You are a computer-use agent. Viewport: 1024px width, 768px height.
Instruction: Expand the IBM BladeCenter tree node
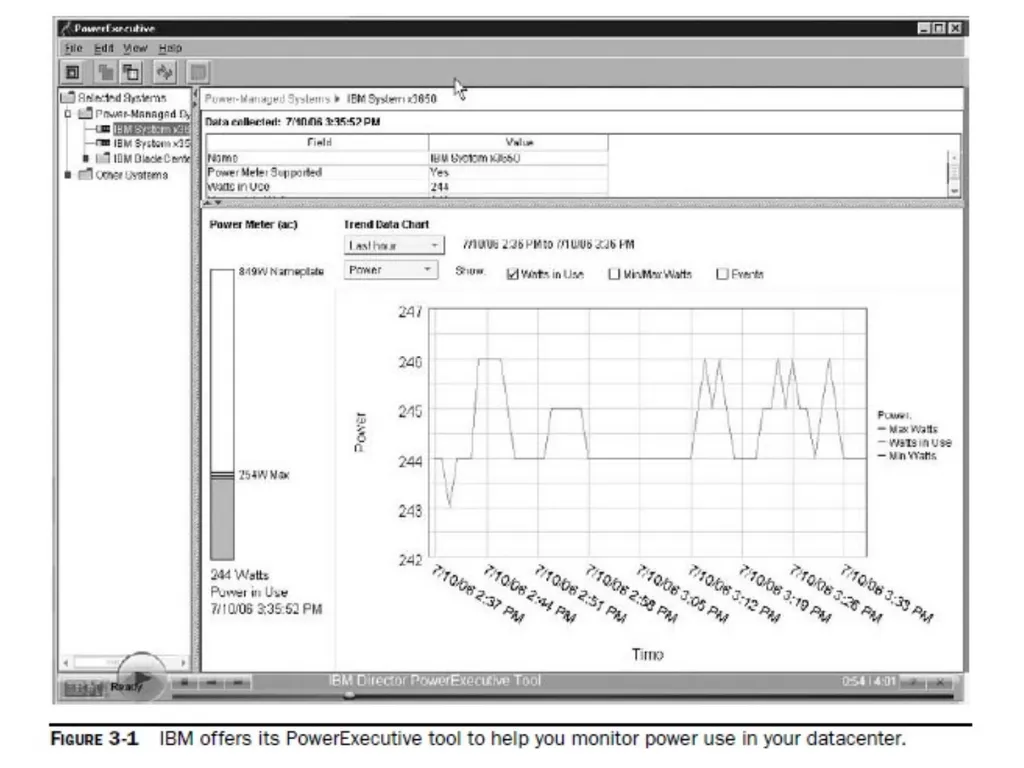86,159
